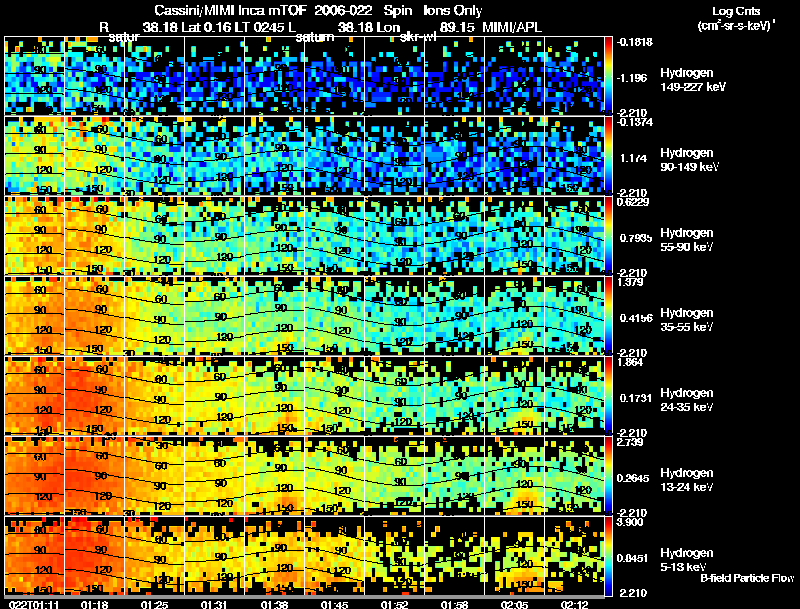The height and width of the screenshot is (609, 800).
Task: Click the '3.900' colorbar value
Action: coord(630,522)
